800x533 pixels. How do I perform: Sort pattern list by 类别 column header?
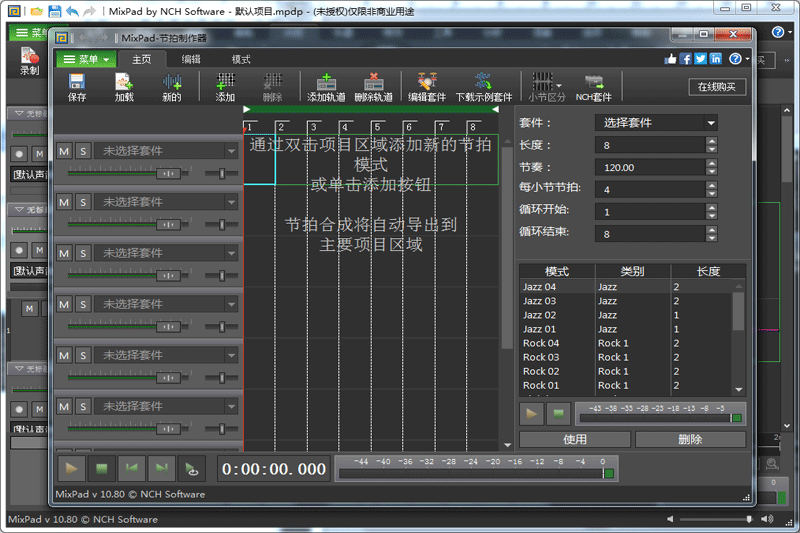tap(633, 271)
